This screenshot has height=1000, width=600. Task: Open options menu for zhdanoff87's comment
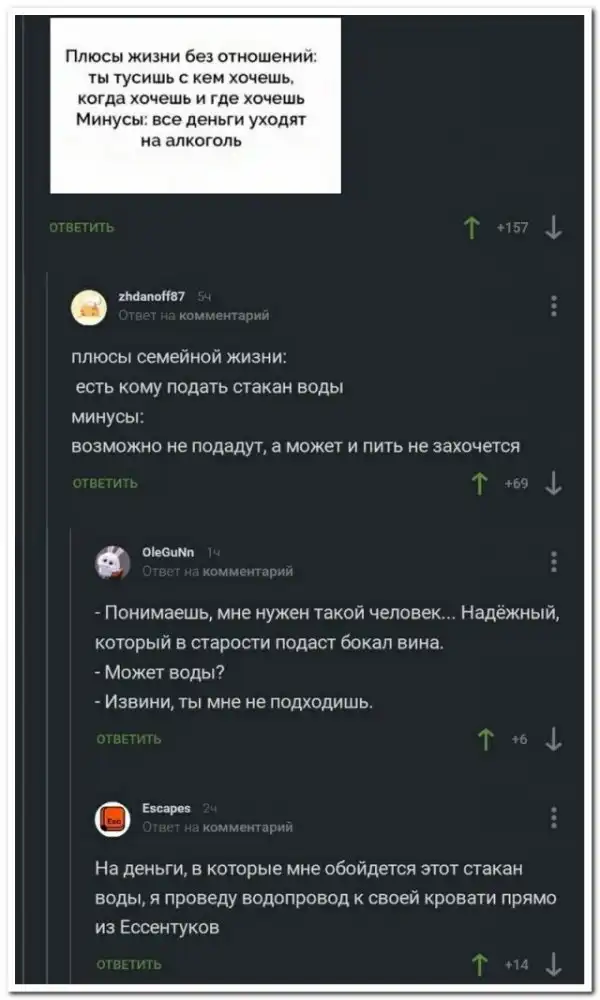tap(554, 306)
